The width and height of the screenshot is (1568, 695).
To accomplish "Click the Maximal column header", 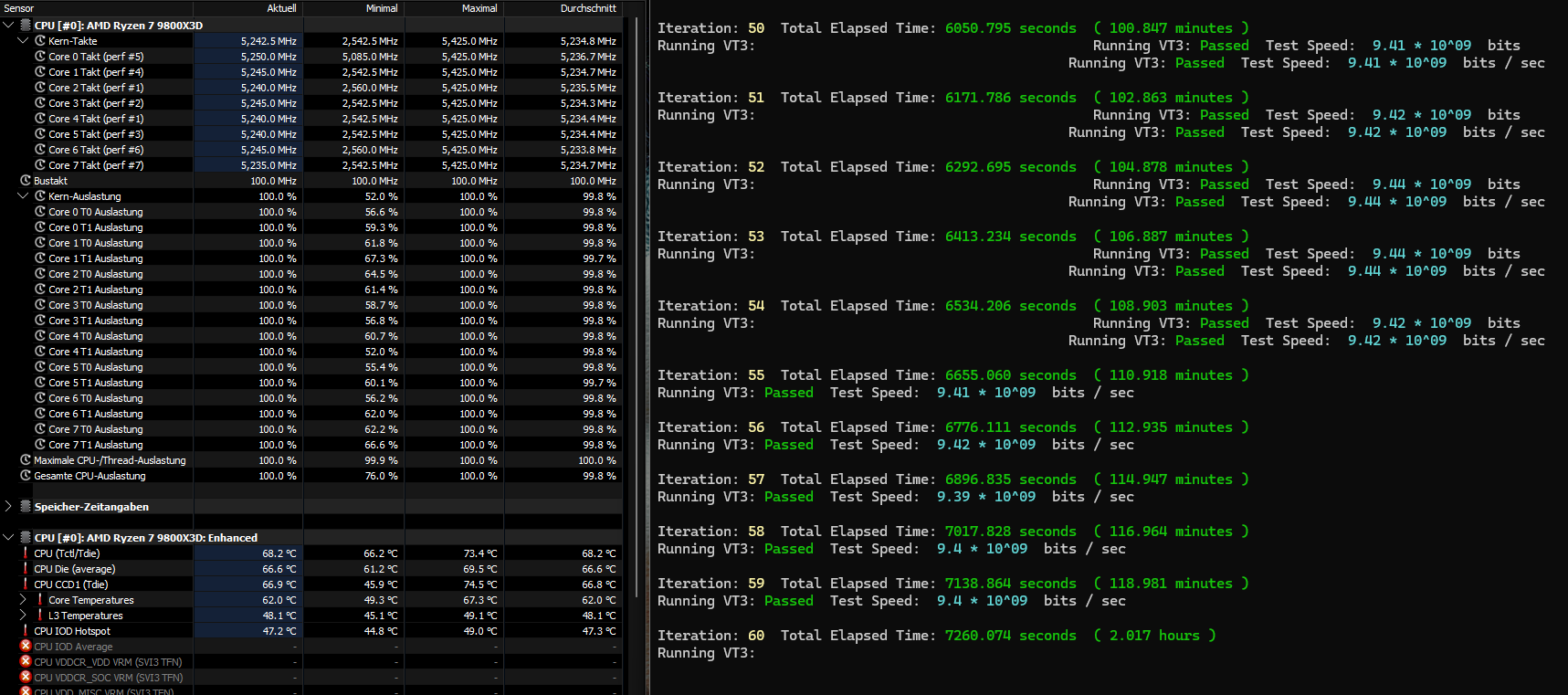I will coord(479,8).
